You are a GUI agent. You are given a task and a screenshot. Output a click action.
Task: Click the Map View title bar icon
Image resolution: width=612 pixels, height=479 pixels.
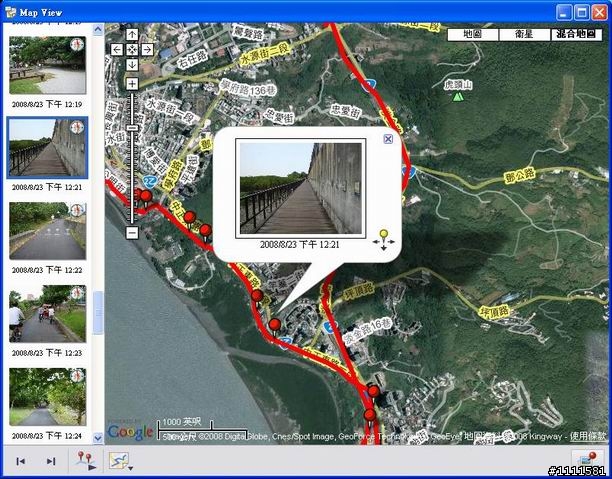click(11, 12)
